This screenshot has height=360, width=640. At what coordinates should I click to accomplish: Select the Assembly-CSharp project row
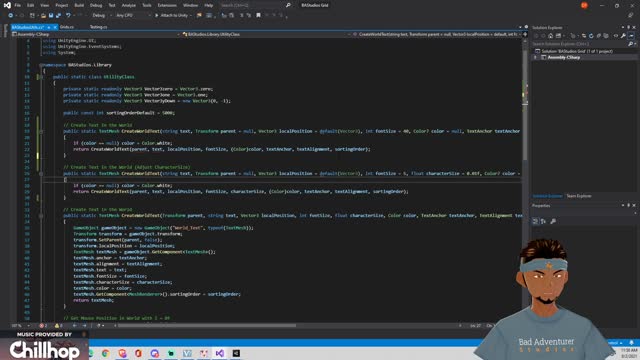pyautogui.click(x=584, y=58)
